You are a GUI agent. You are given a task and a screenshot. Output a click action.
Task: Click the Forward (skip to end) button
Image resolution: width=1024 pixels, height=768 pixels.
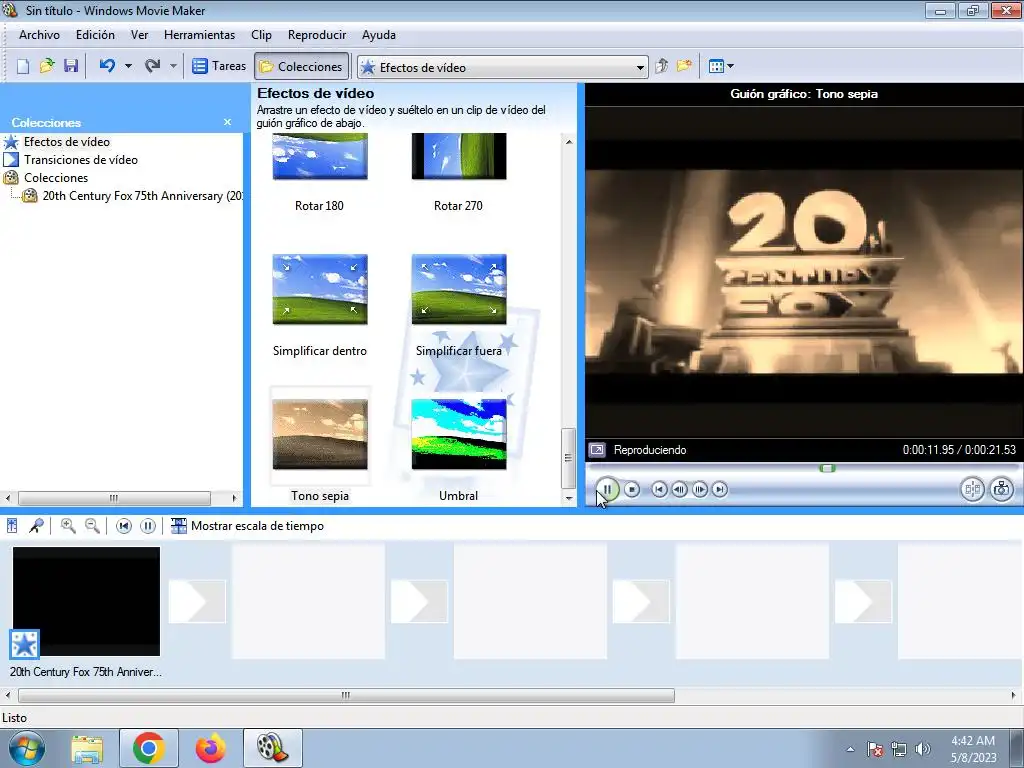pos(720,489)
